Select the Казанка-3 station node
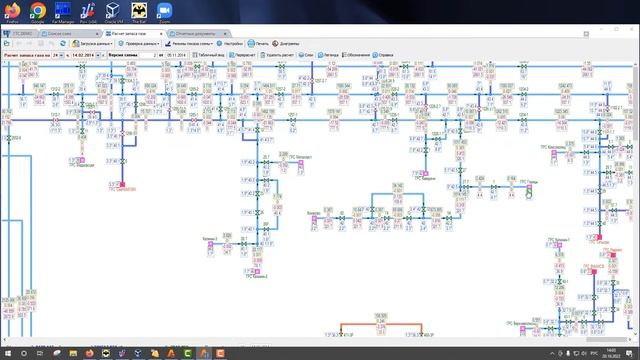The height and width of the screenshot is (360, 640). tap(211, 244)
